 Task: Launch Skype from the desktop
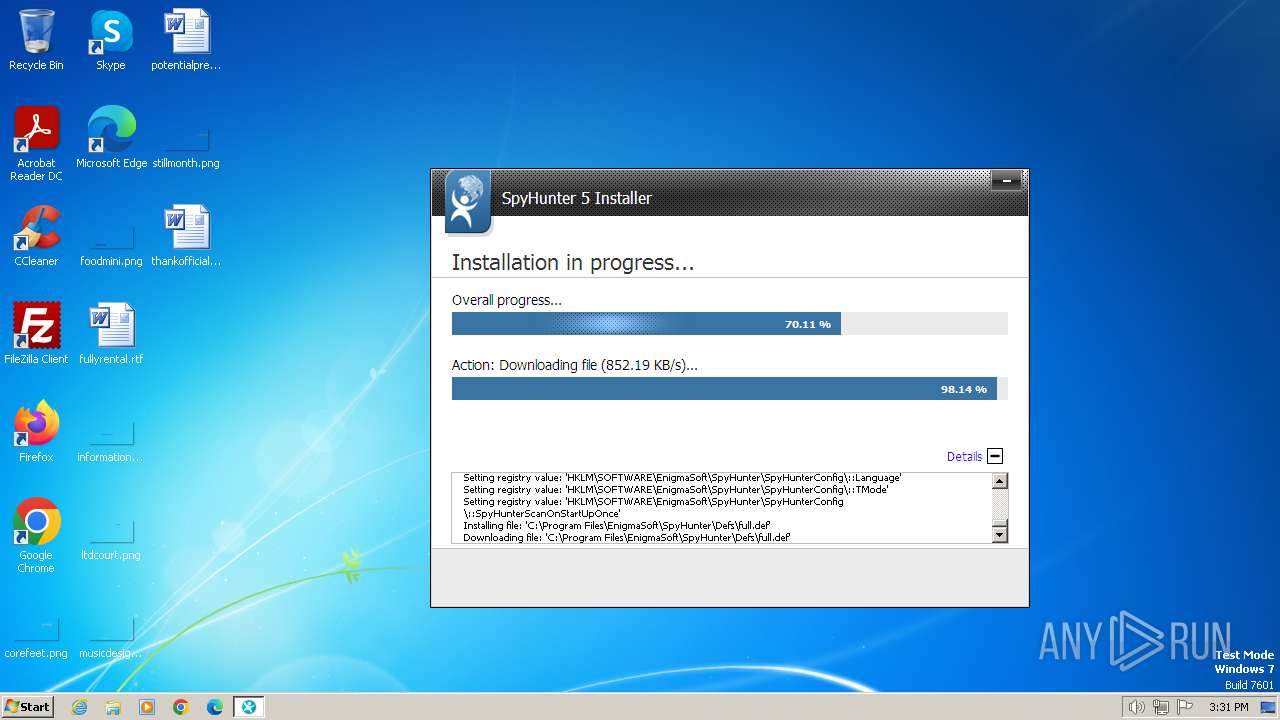click(110, 40)
